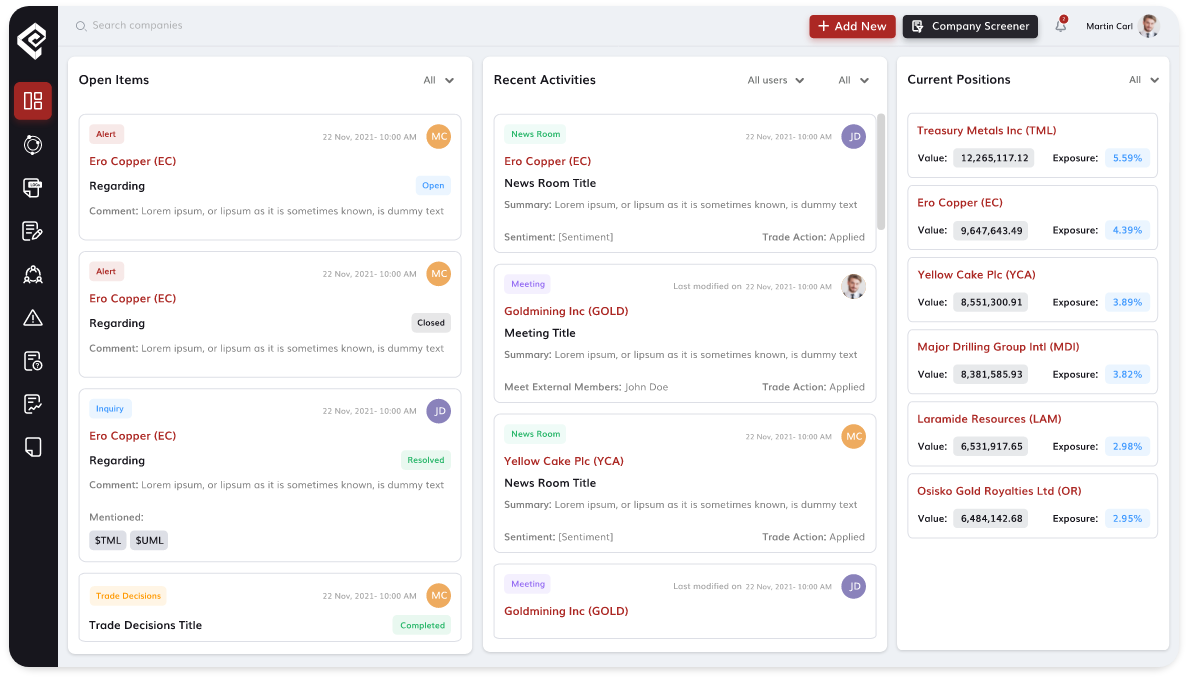Screen dimensions: 1188x679
Task: Click the blank note icon in sidebar
Action: coord(33,447)
